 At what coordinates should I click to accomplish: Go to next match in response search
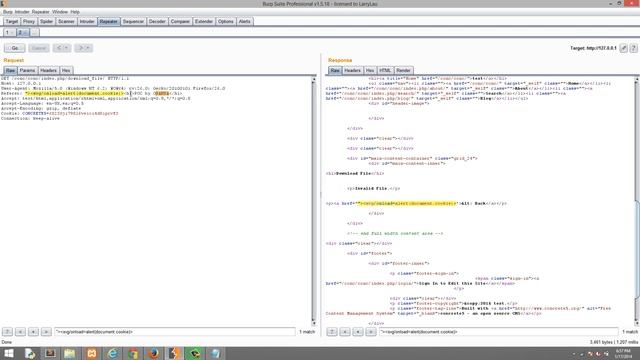pos(371,332)
